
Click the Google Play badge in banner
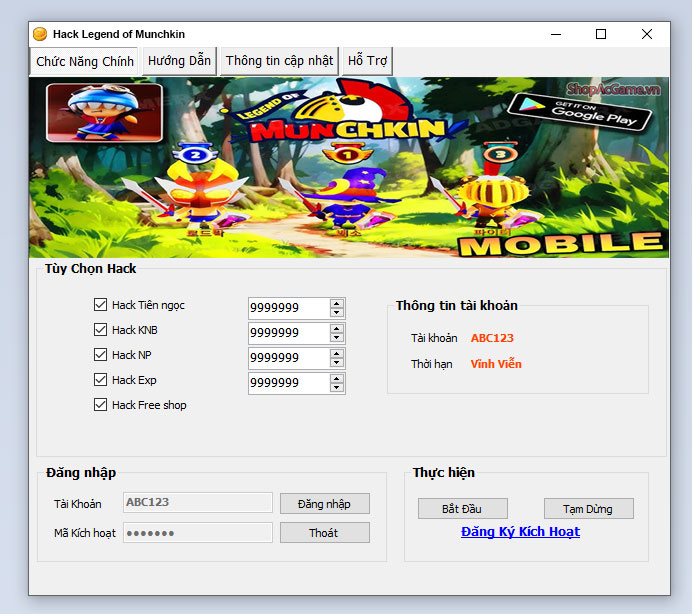[579, 112]
